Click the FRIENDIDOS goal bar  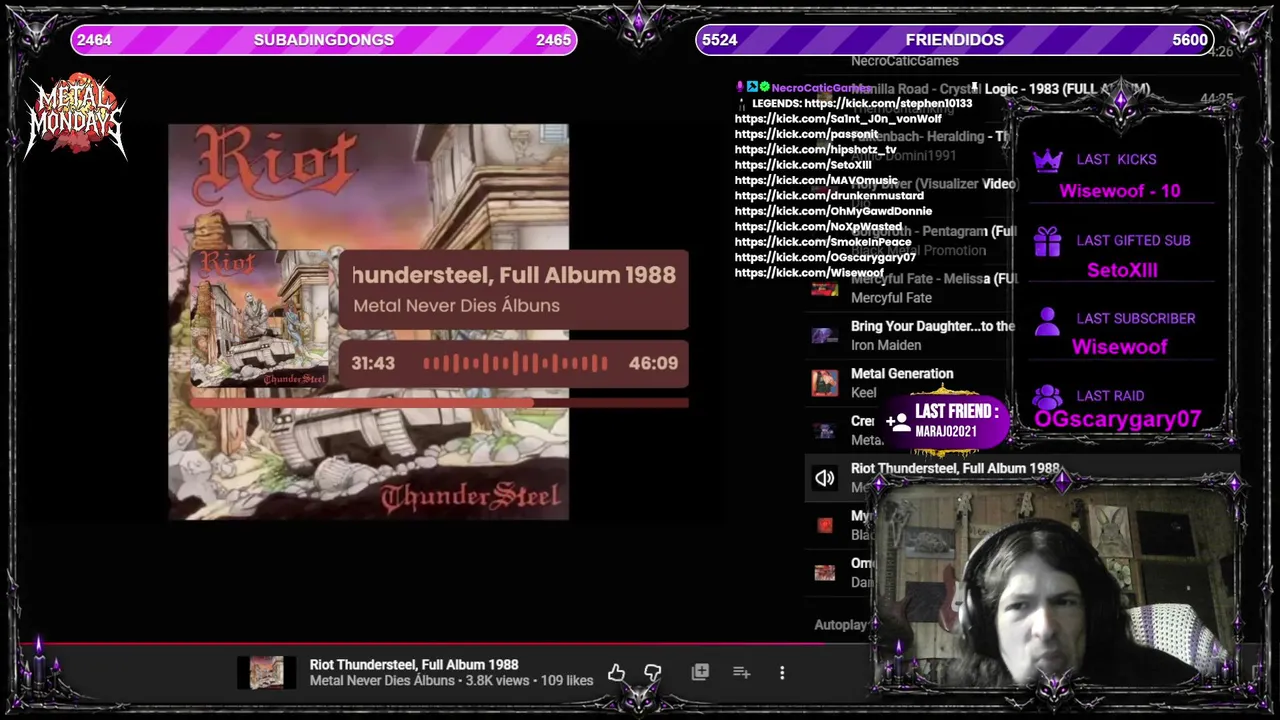pyautogui.click(x=954, y=40)
